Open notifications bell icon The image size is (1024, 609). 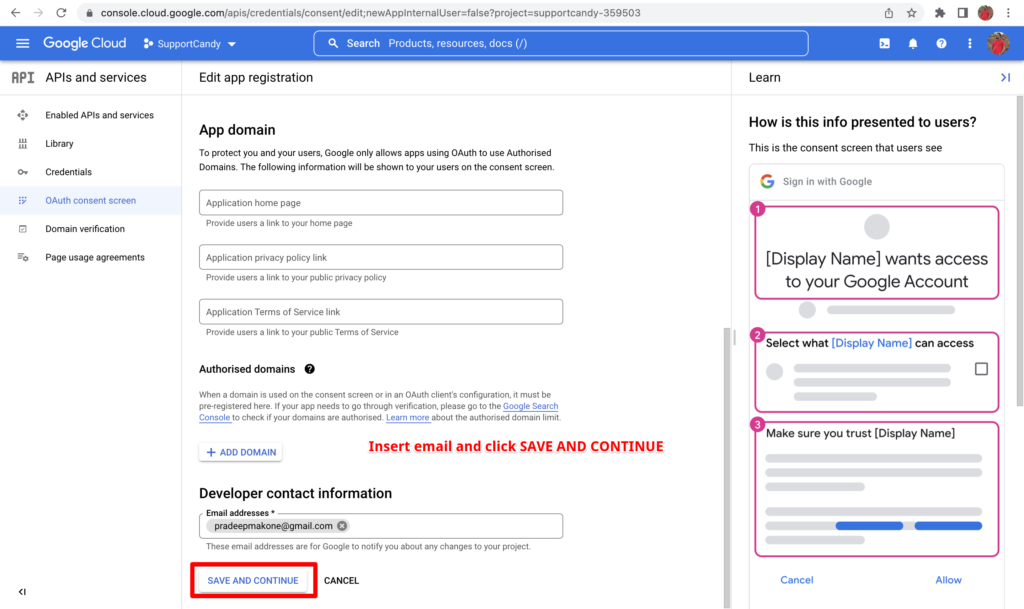913,43
